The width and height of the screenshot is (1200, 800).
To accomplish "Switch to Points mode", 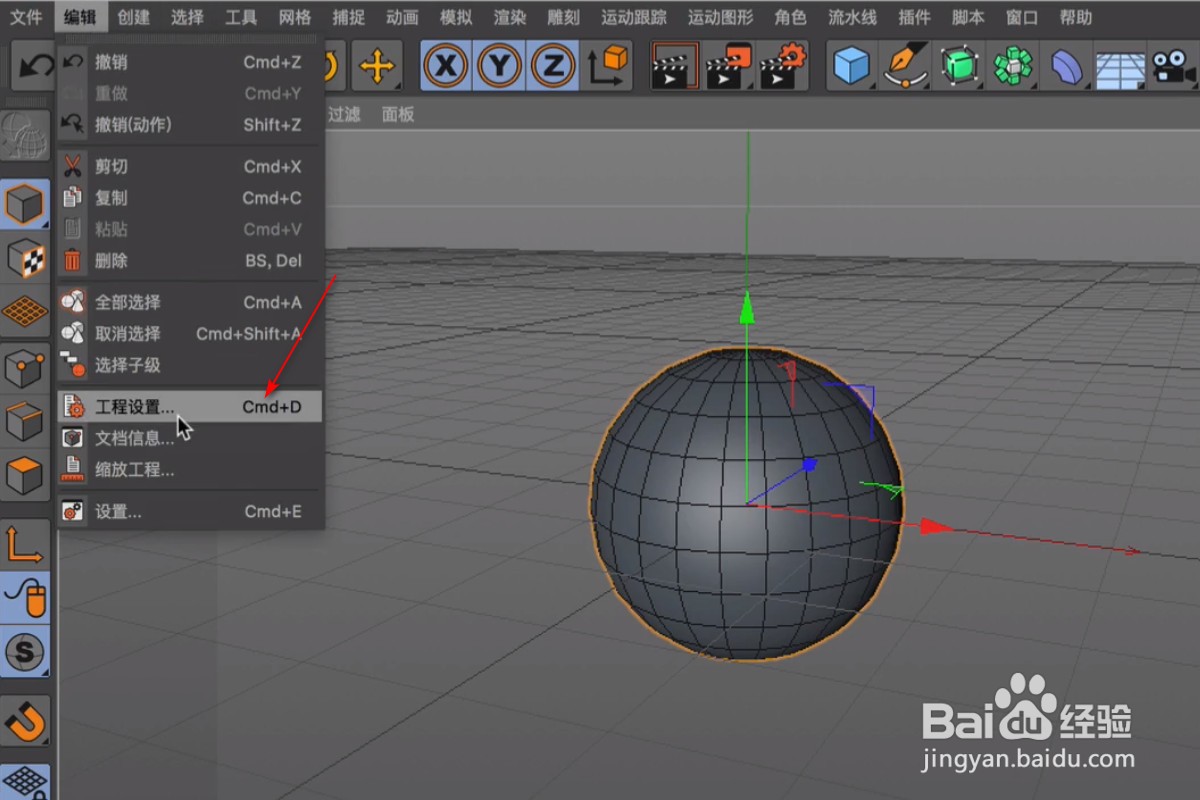I will tap(25, 370).
